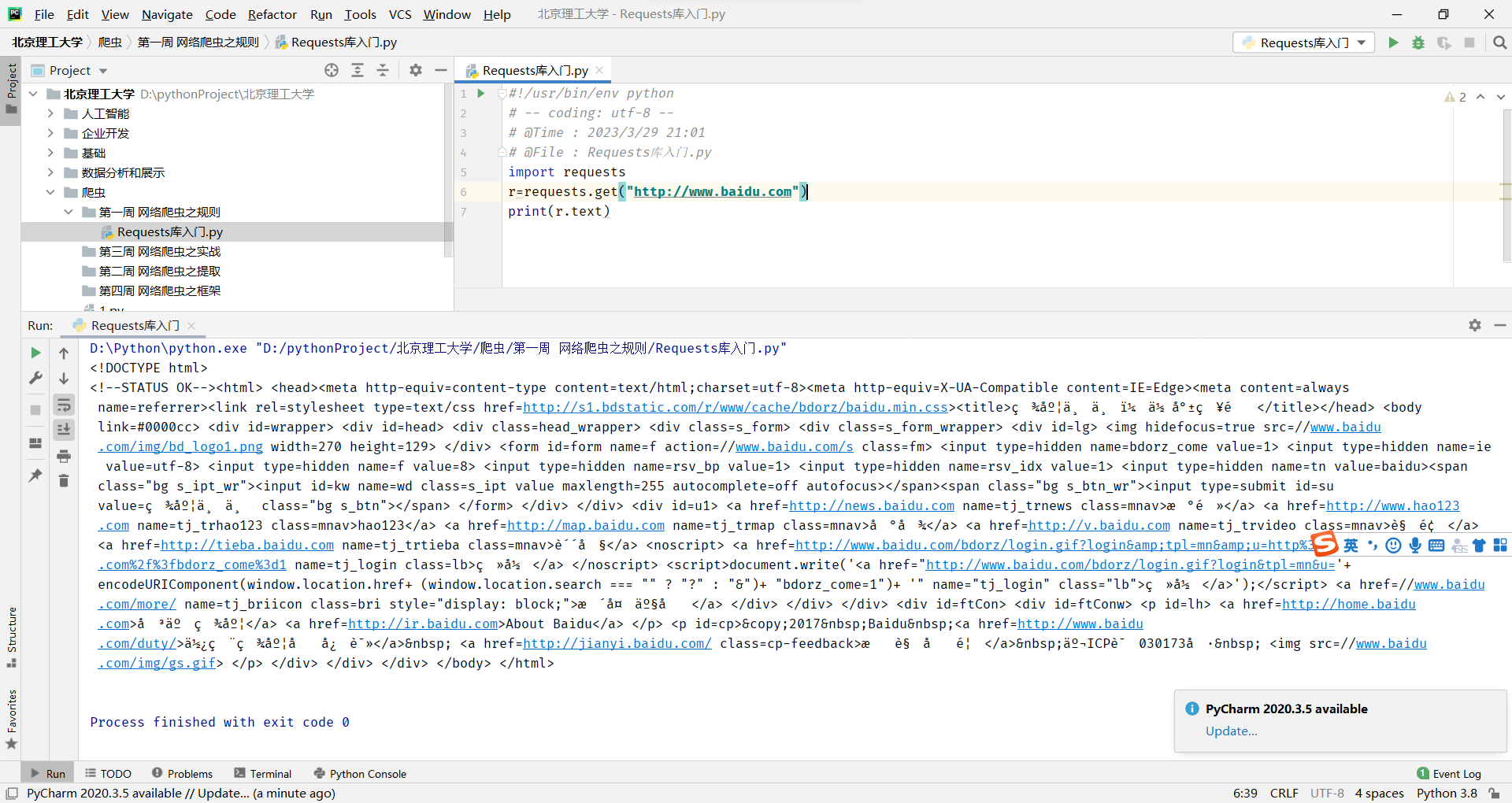Open the Tools menu

tap(360, 14)
